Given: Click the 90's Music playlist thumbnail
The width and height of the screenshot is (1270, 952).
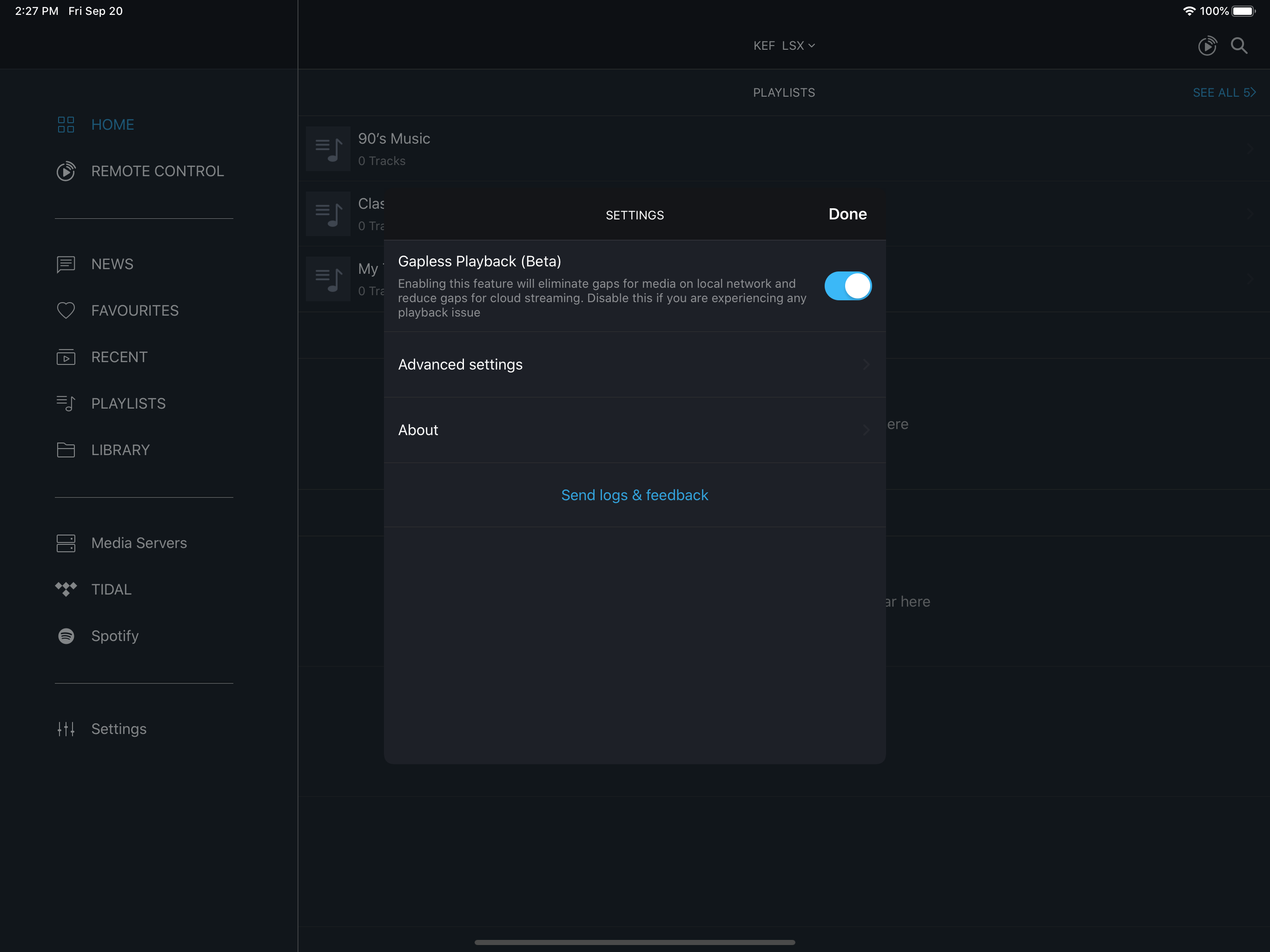Looking at the screenshot, I should coord(328,149).
